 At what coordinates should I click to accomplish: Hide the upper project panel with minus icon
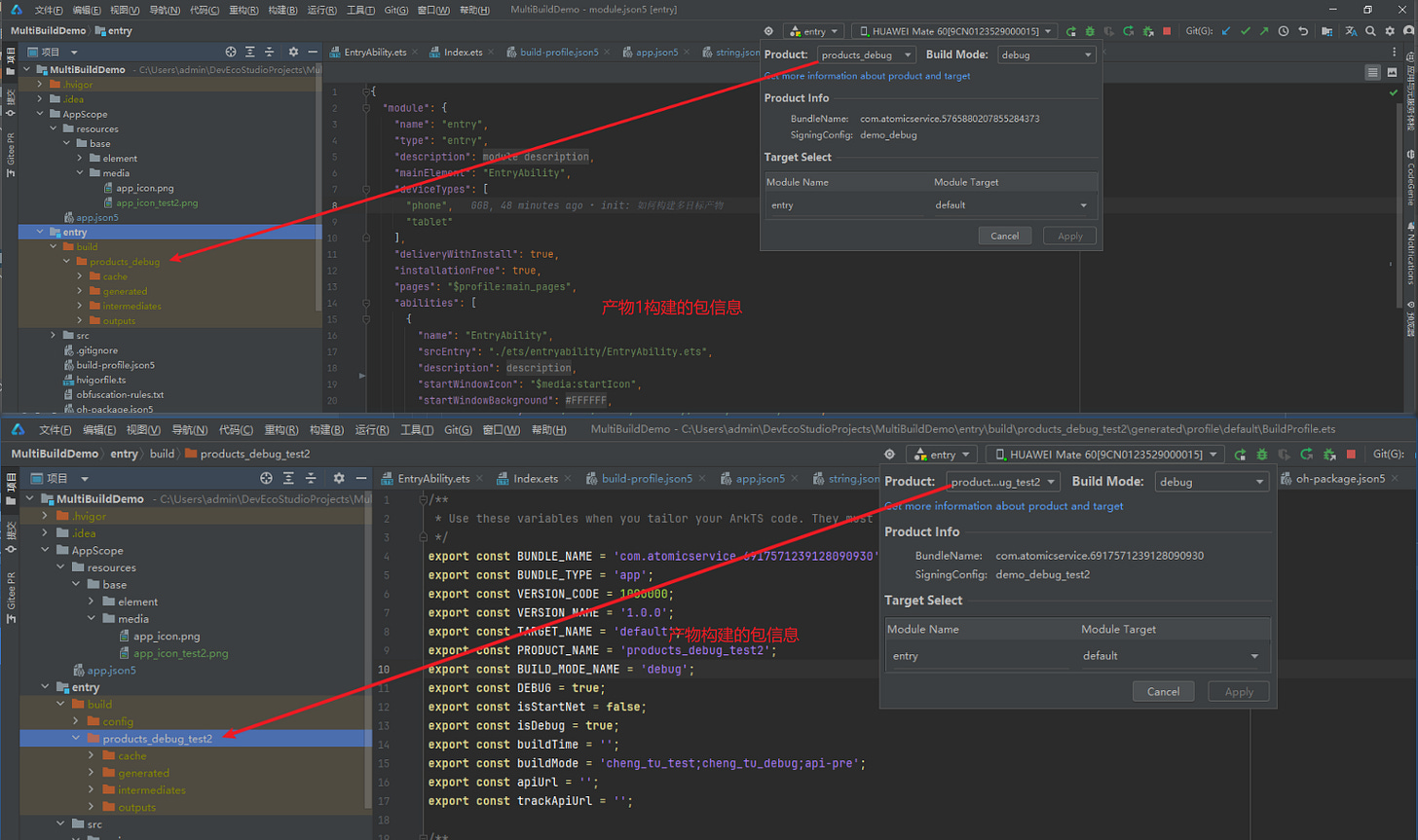click(313, 52)
